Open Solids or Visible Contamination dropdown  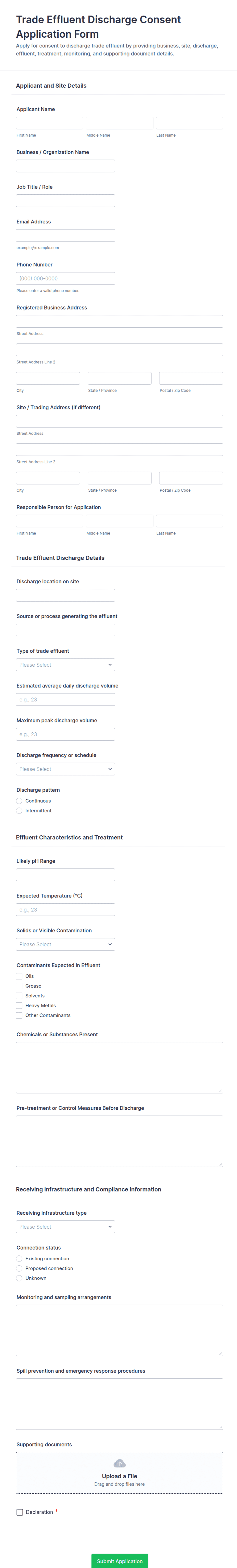click(65, 944)
